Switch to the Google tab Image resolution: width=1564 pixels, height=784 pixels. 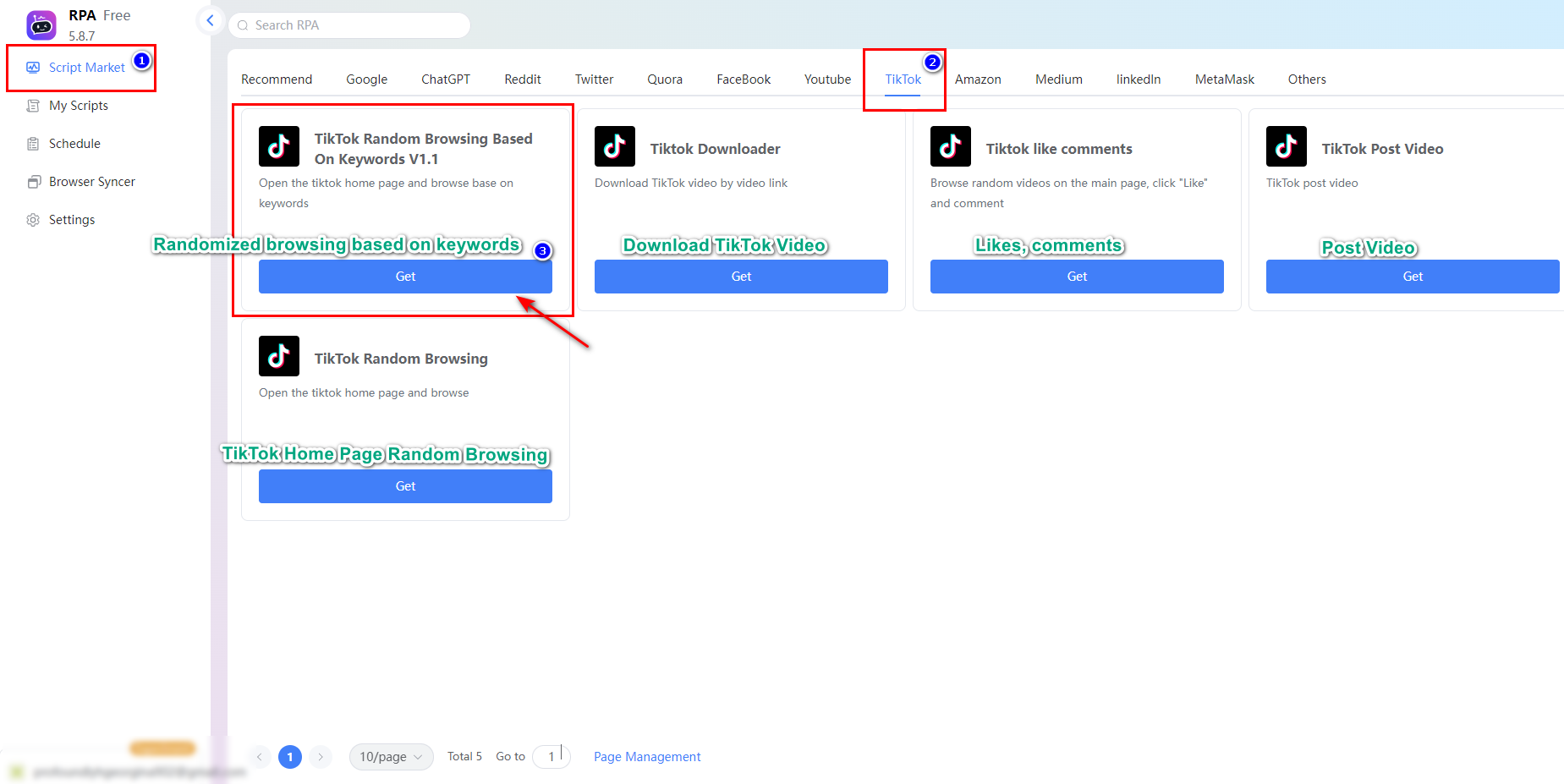point(367,79)
